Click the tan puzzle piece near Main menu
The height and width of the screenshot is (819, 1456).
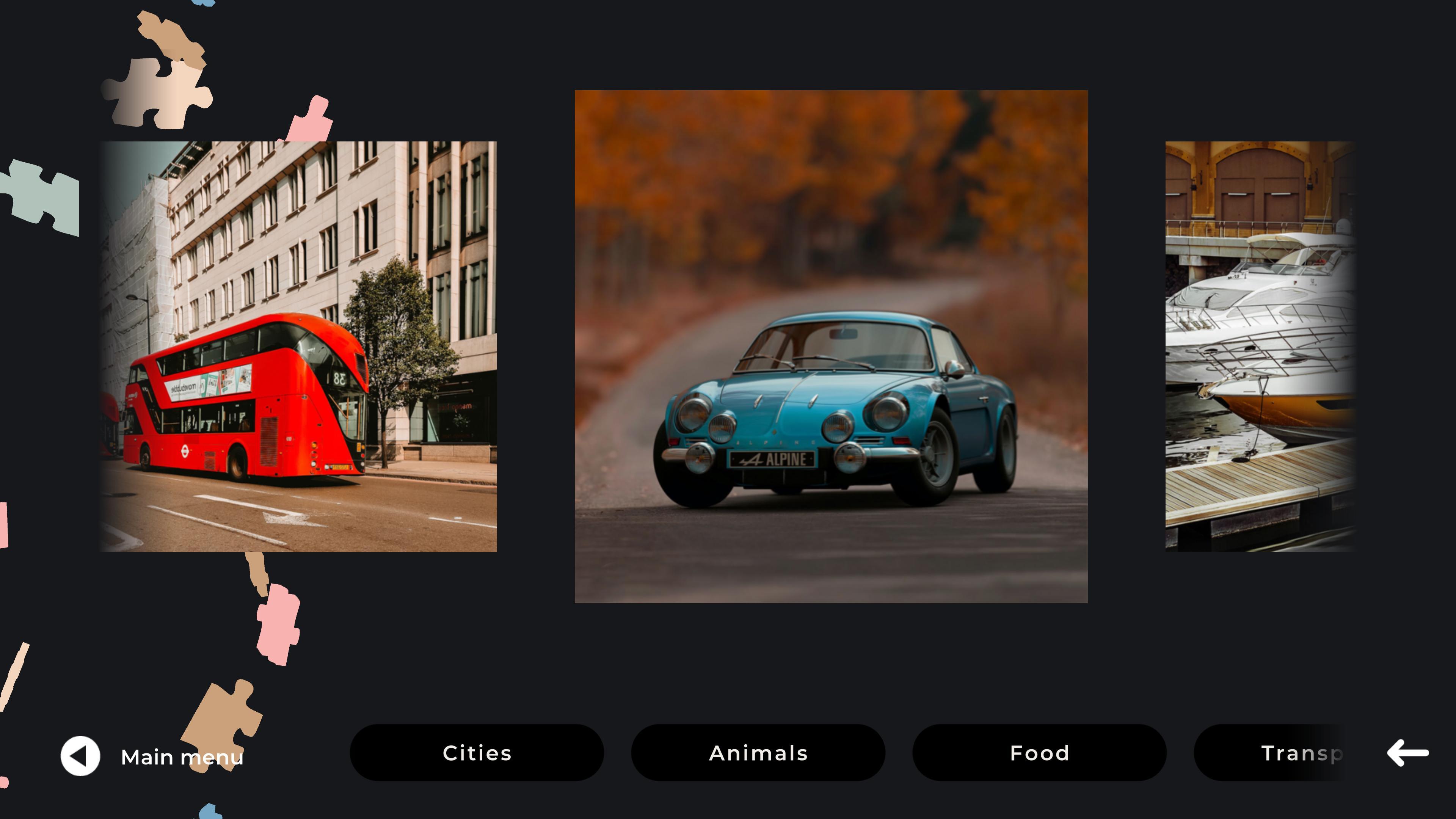coord(221,718)
